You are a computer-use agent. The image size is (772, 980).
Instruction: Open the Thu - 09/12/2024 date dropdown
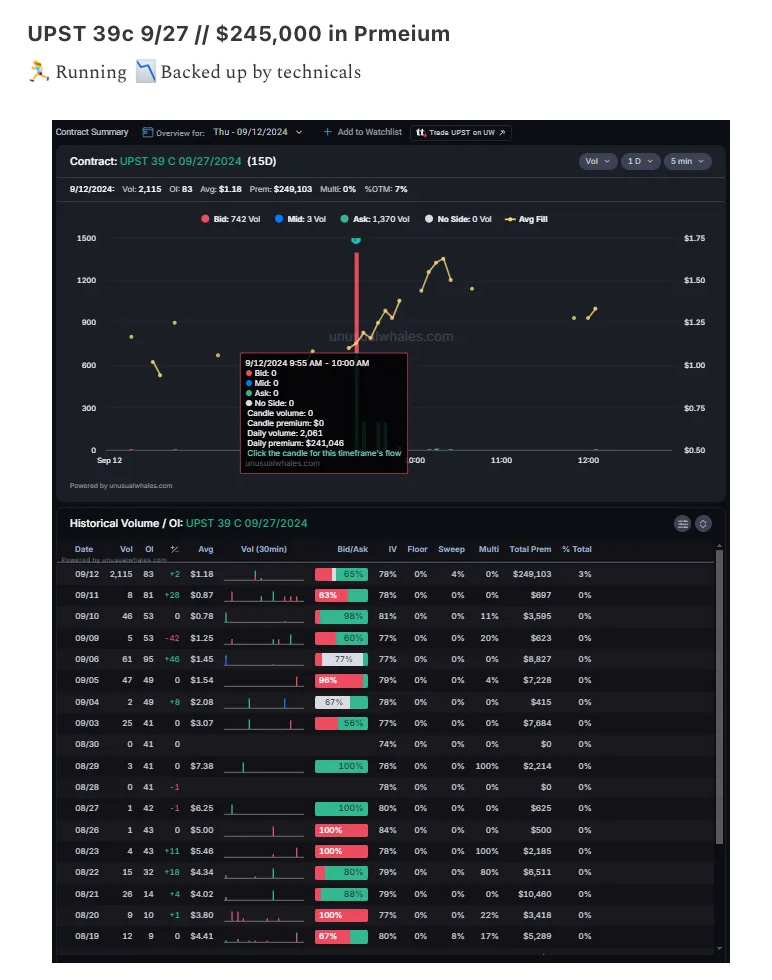(258, 132)
